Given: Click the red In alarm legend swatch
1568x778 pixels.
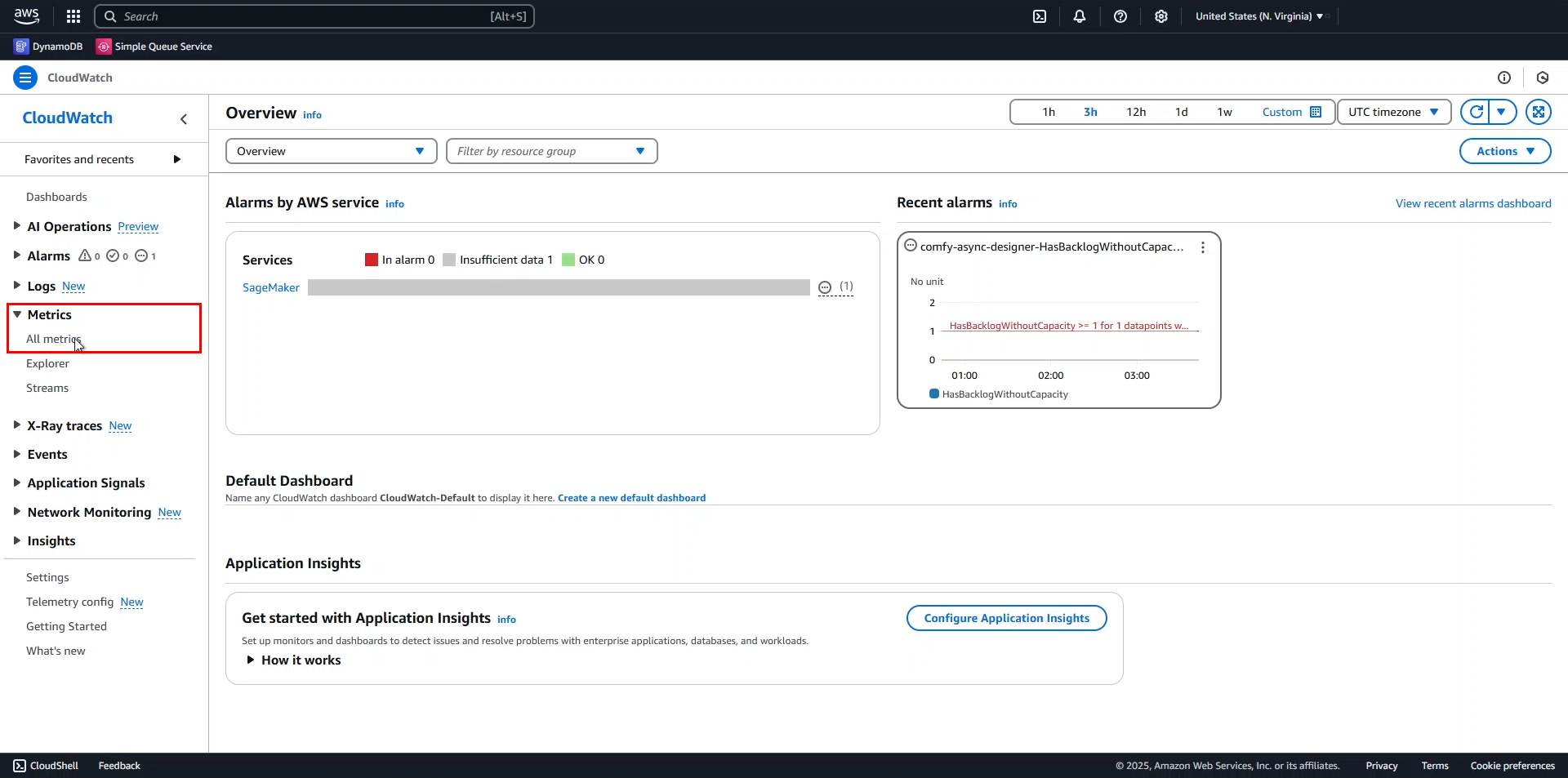Looking at the screenshot, I should (x=372, y=260).
